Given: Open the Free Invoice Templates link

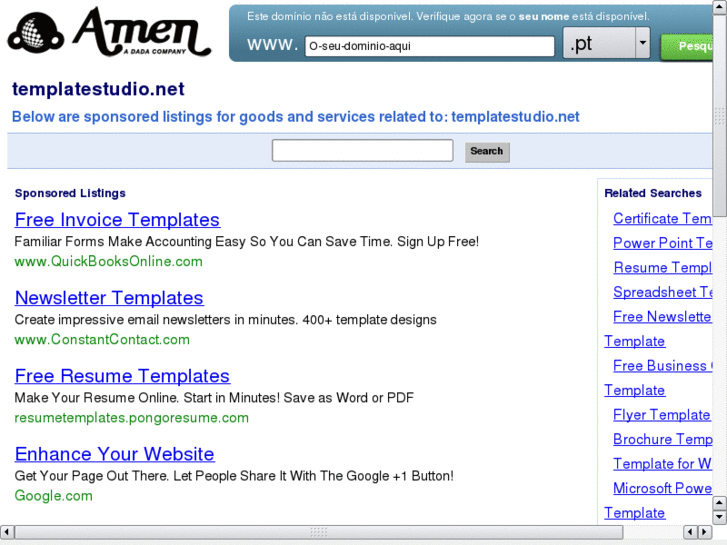Looking at the screenshot, I should pos(117,220).
